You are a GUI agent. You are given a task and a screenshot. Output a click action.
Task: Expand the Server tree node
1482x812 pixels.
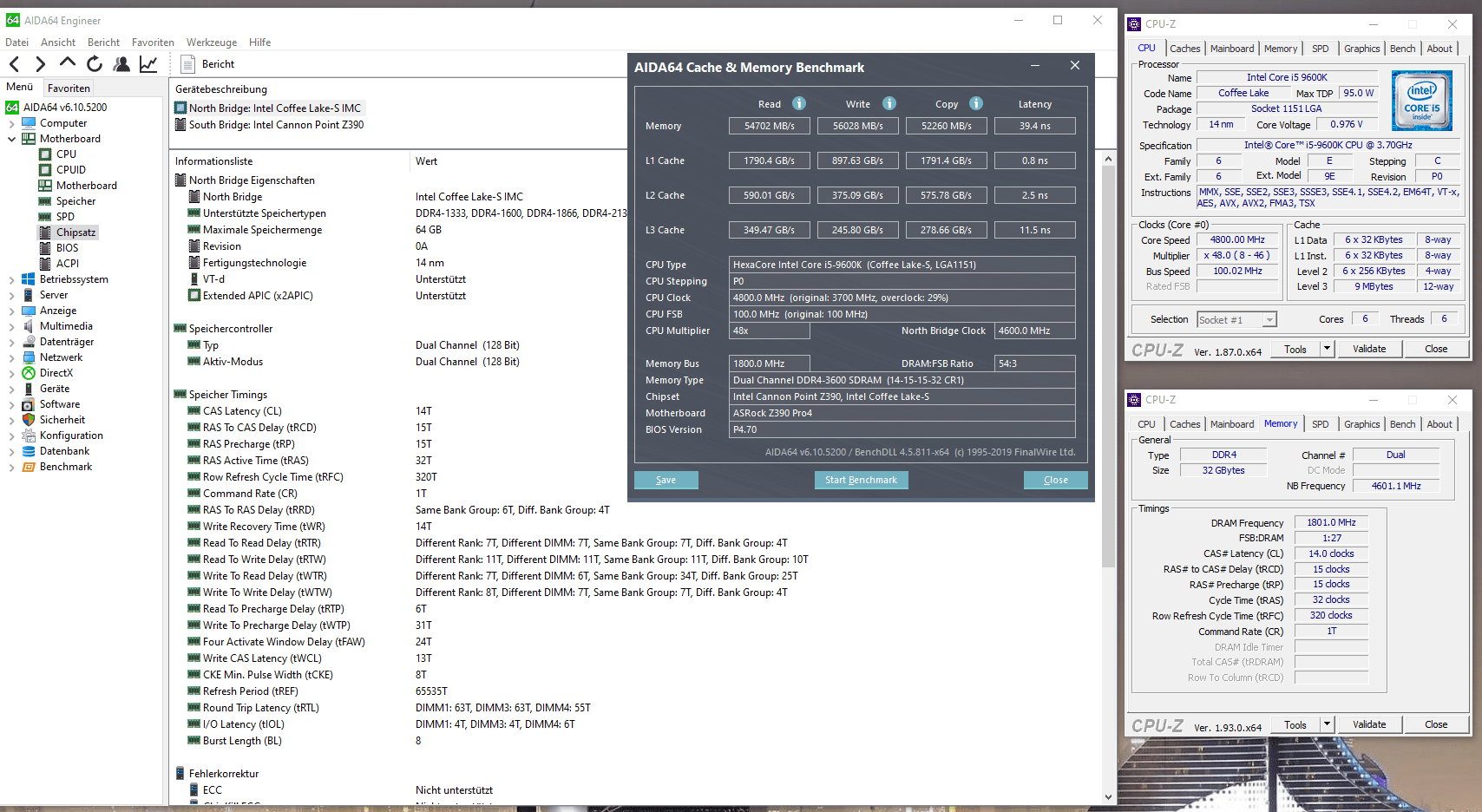[11, 295]
